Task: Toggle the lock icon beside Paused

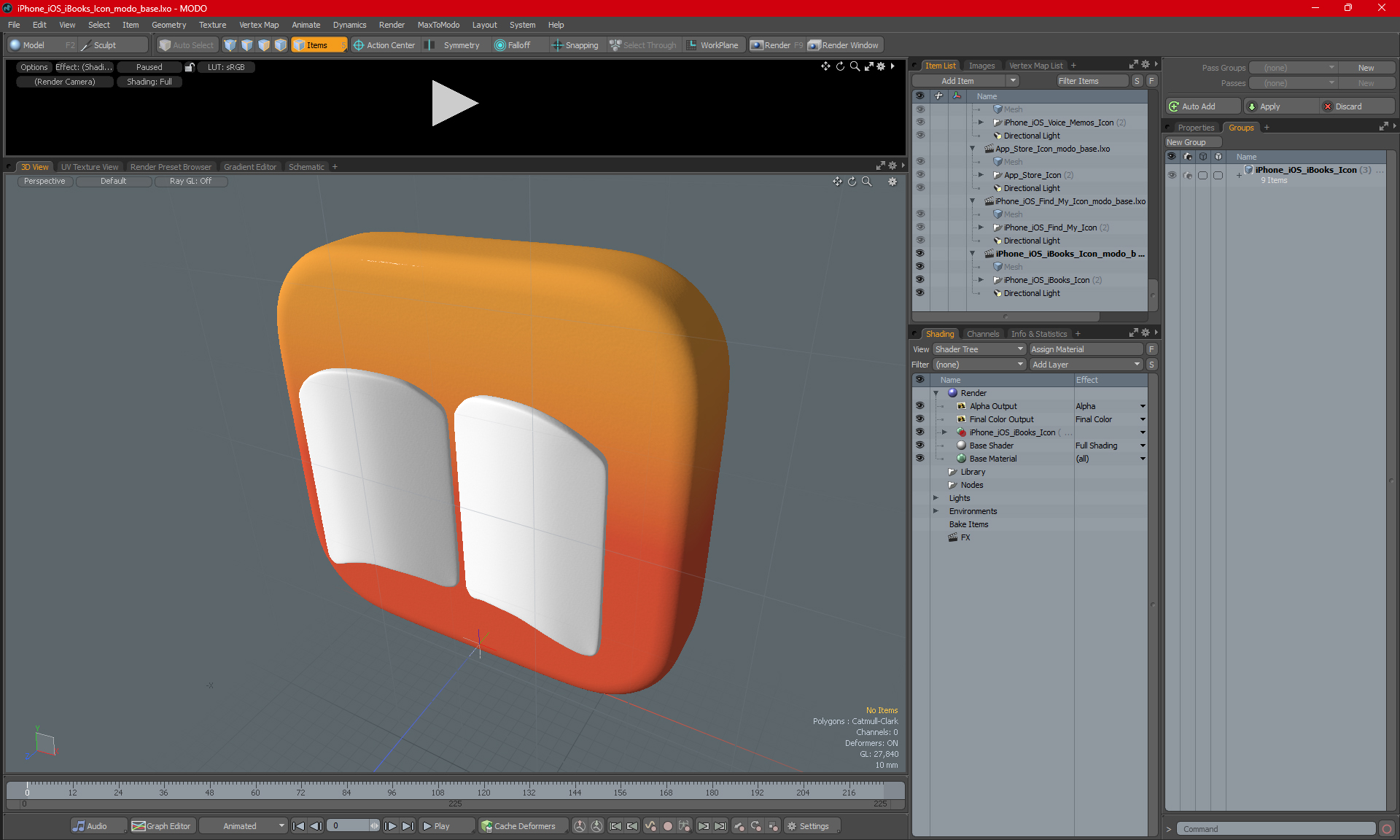Action: click(x=190, y=67)
